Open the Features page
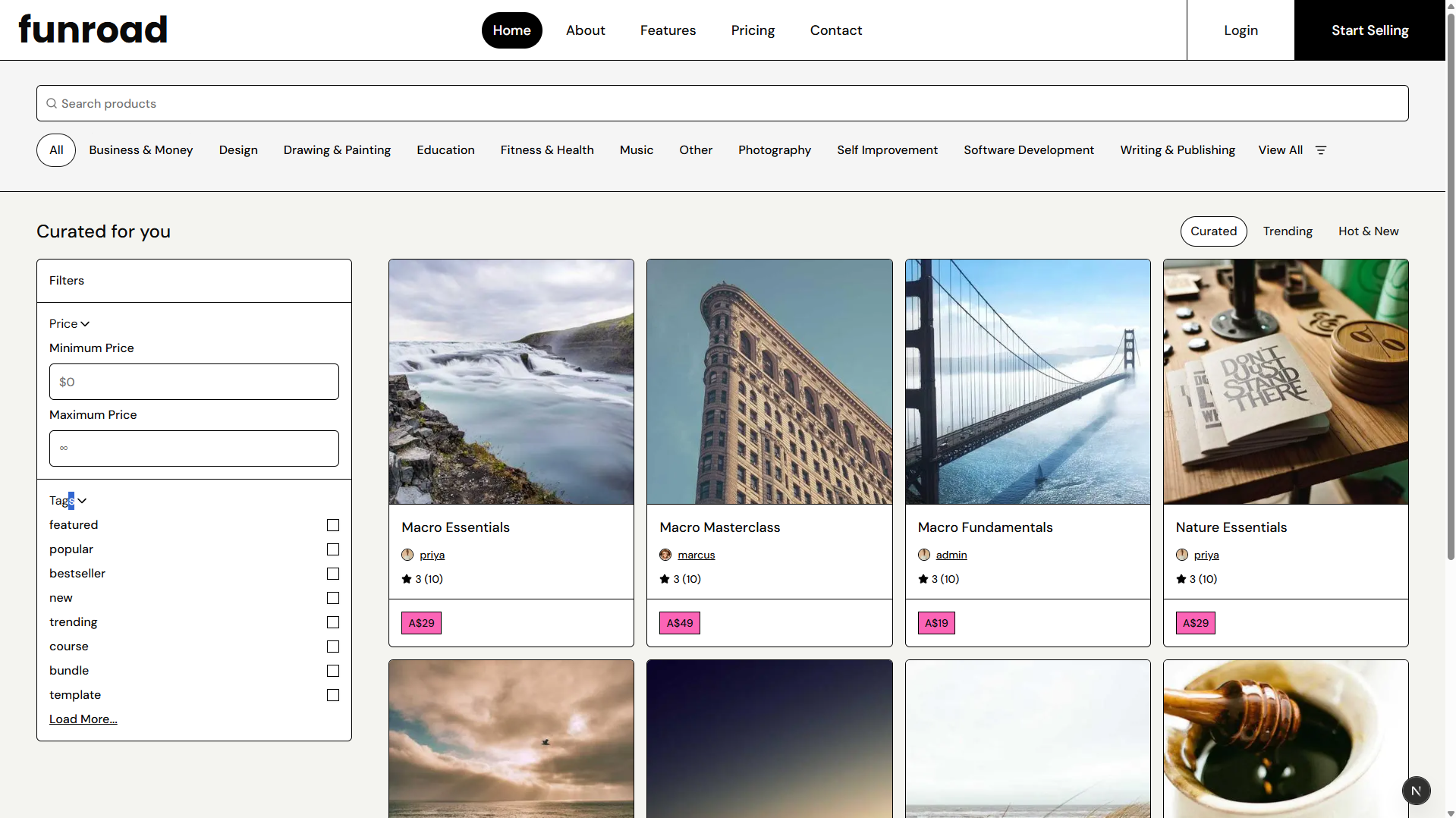 (x=668, y=30)
